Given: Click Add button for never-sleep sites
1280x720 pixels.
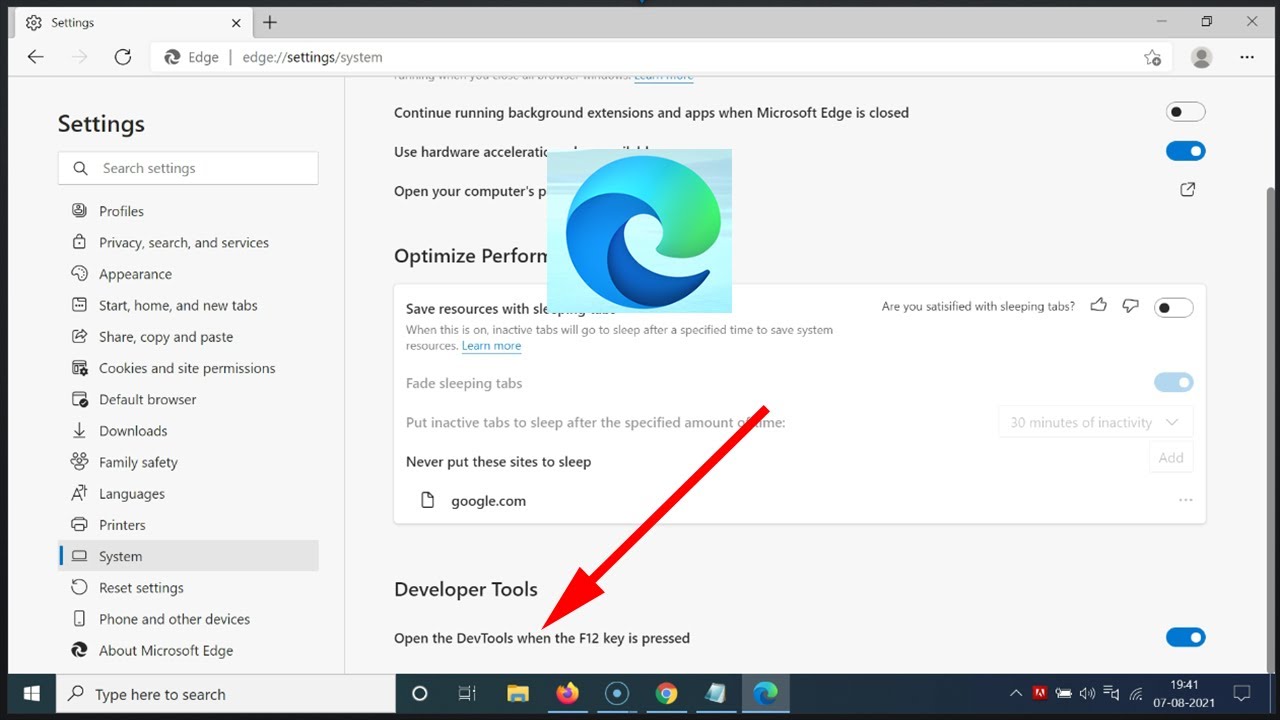Looking at the screenshot, I should (1171, 457).
